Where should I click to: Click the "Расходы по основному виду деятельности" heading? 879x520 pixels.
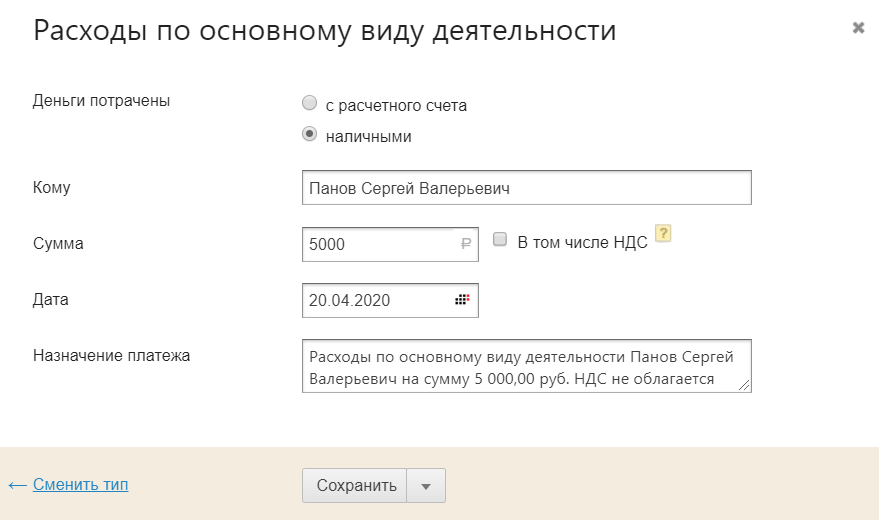tap(325, 31)
